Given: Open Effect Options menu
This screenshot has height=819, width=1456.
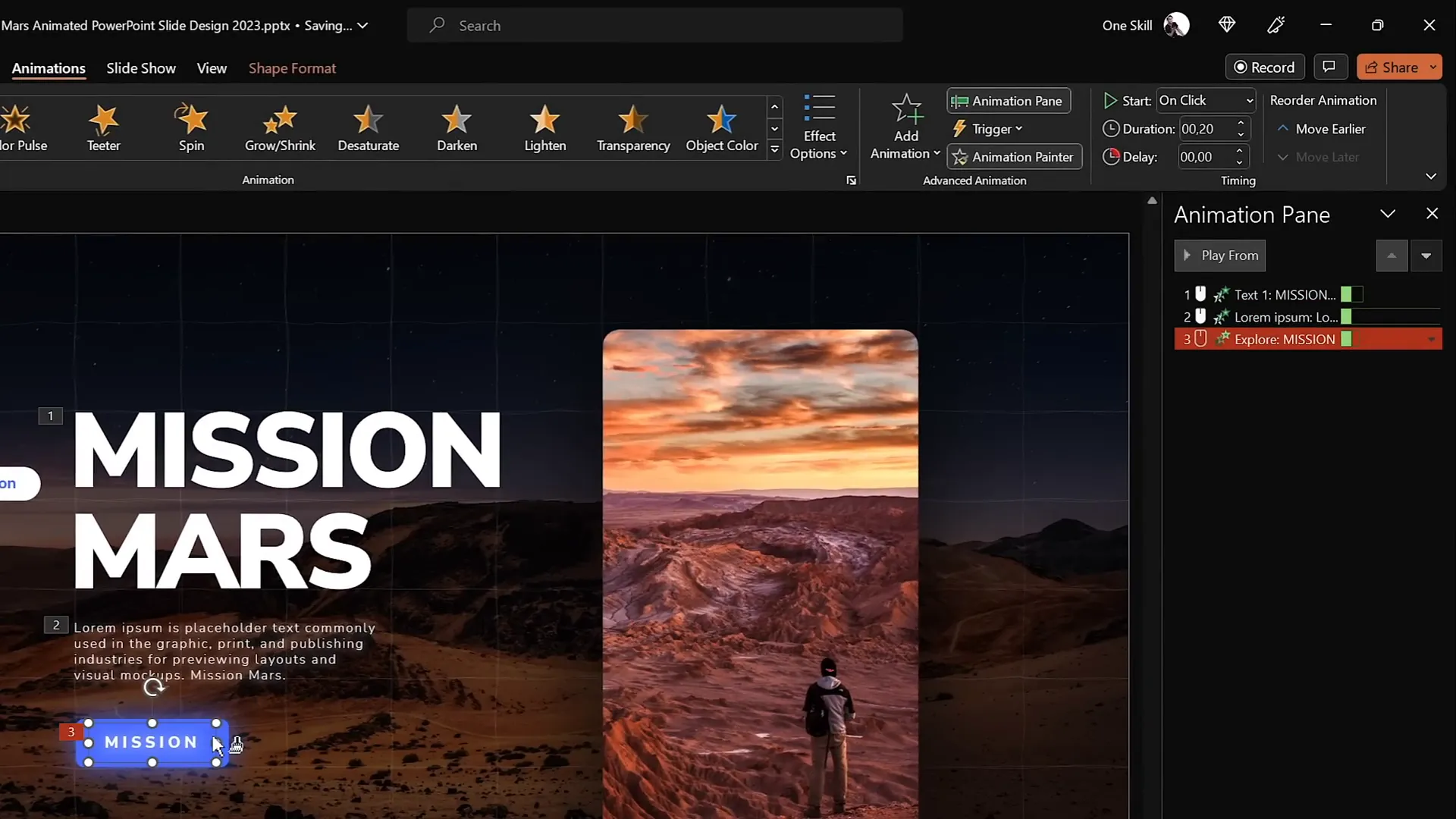Looking at the screenshot, I should coord(819,128).
